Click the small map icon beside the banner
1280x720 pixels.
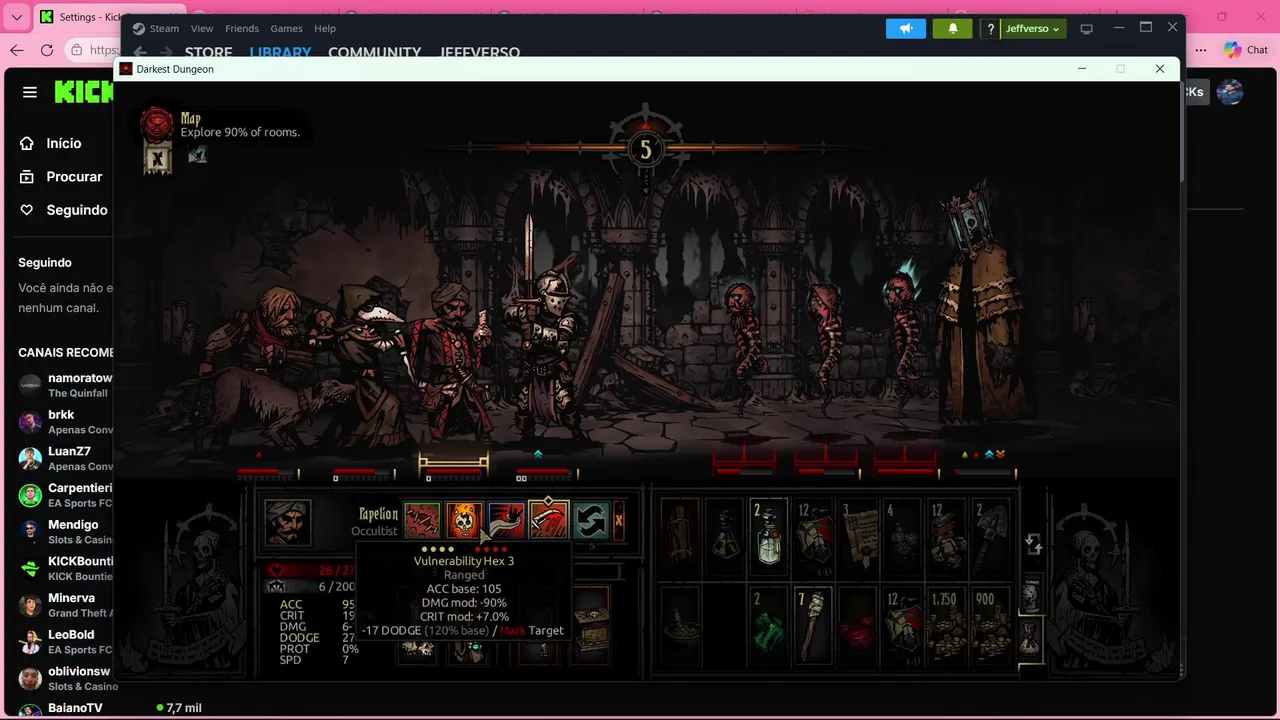click(197, 154)
